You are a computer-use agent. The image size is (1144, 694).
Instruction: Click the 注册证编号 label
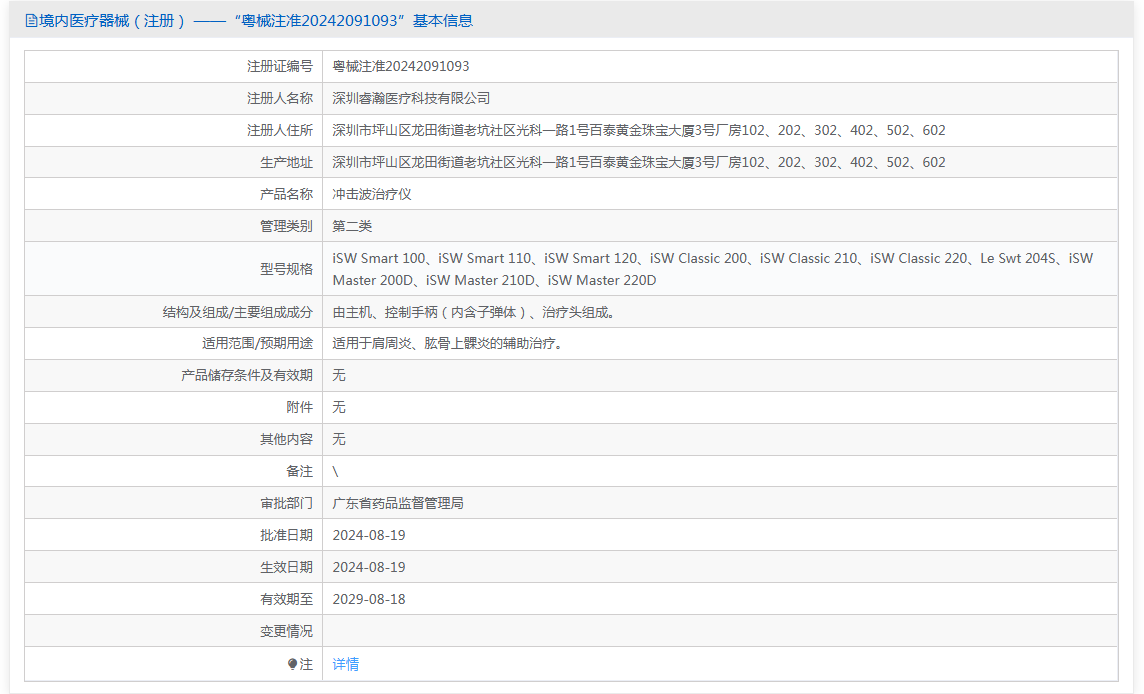[x=280, y=66]
